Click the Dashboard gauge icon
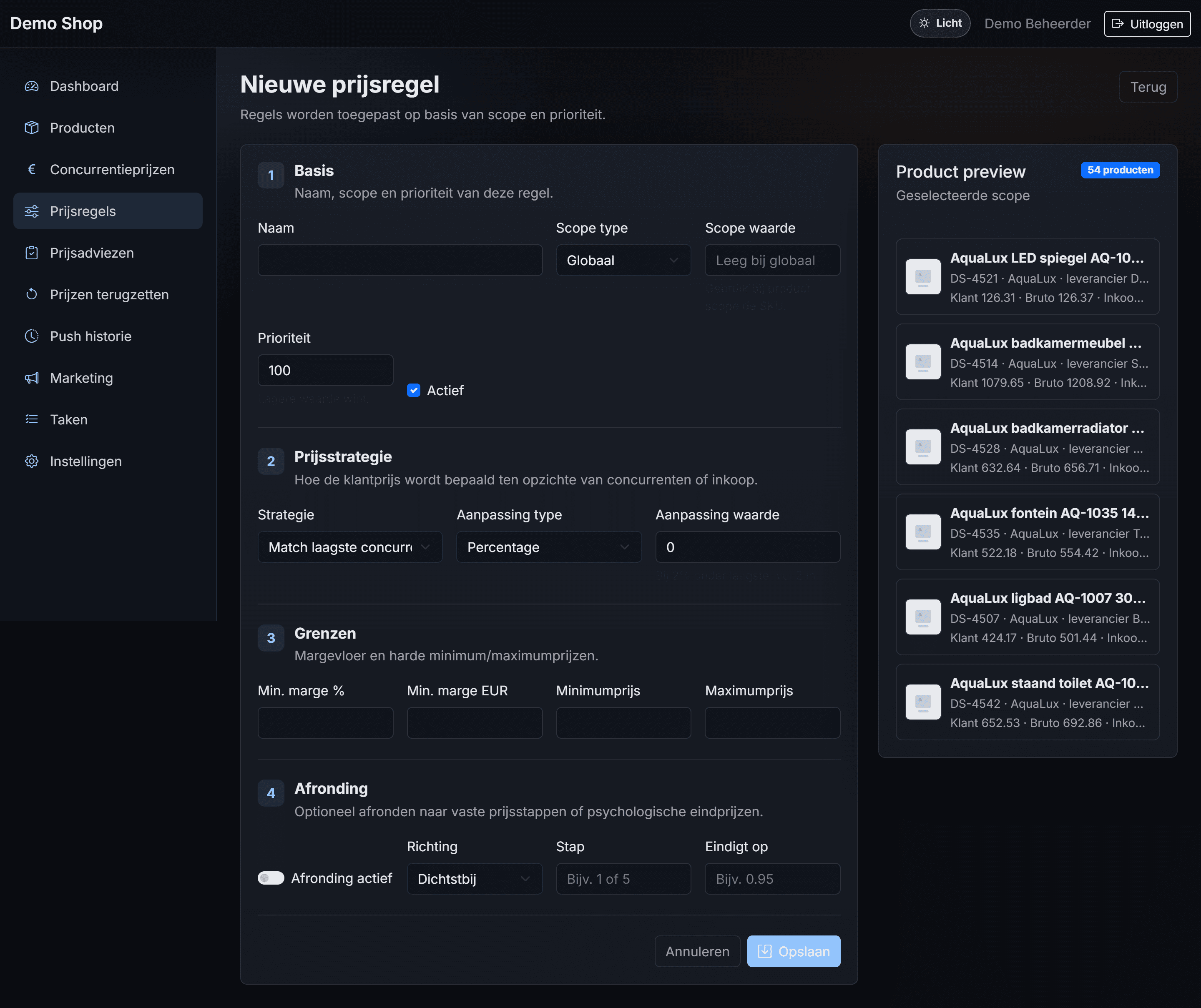The width and height of the screenshot is (1201, 1008). 31,86
